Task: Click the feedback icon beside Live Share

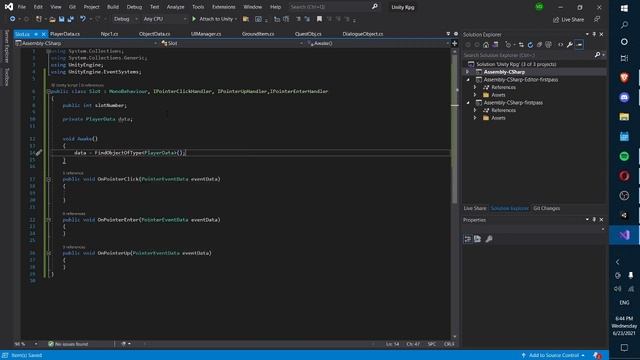Action: click(597, 19)
